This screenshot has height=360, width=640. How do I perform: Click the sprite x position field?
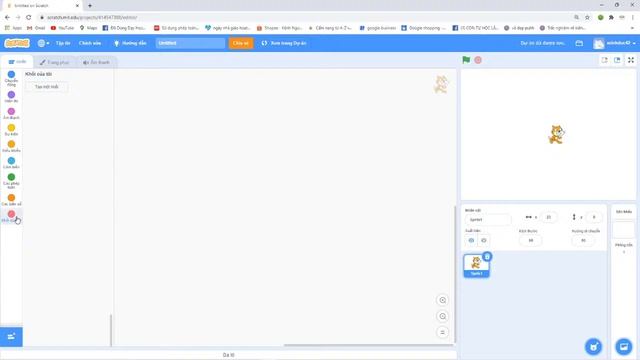[x=549, y=217]
